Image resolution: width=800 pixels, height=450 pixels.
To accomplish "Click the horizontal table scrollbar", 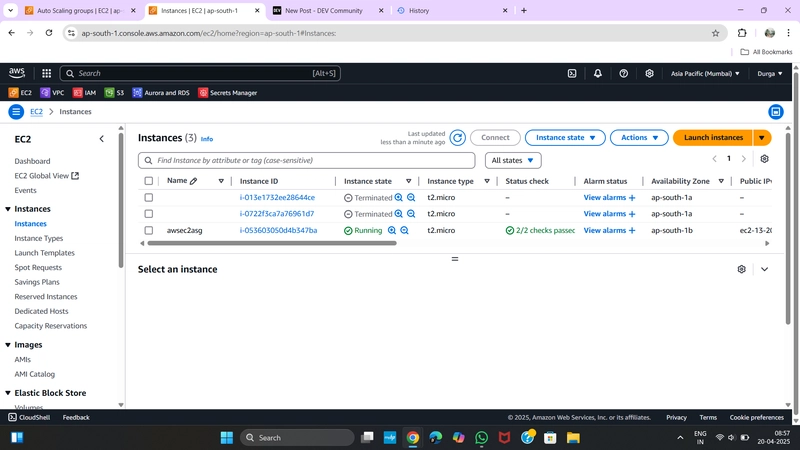I will pyautogui.click(x=272, y=243).
